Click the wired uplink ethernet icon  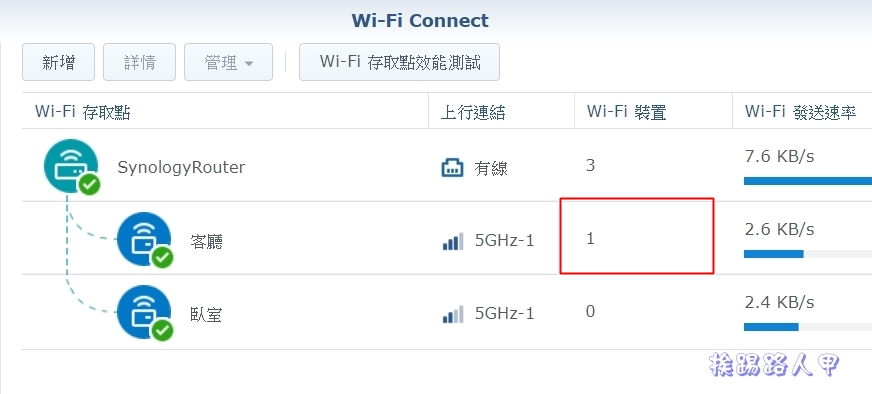(x=452, y=167)
